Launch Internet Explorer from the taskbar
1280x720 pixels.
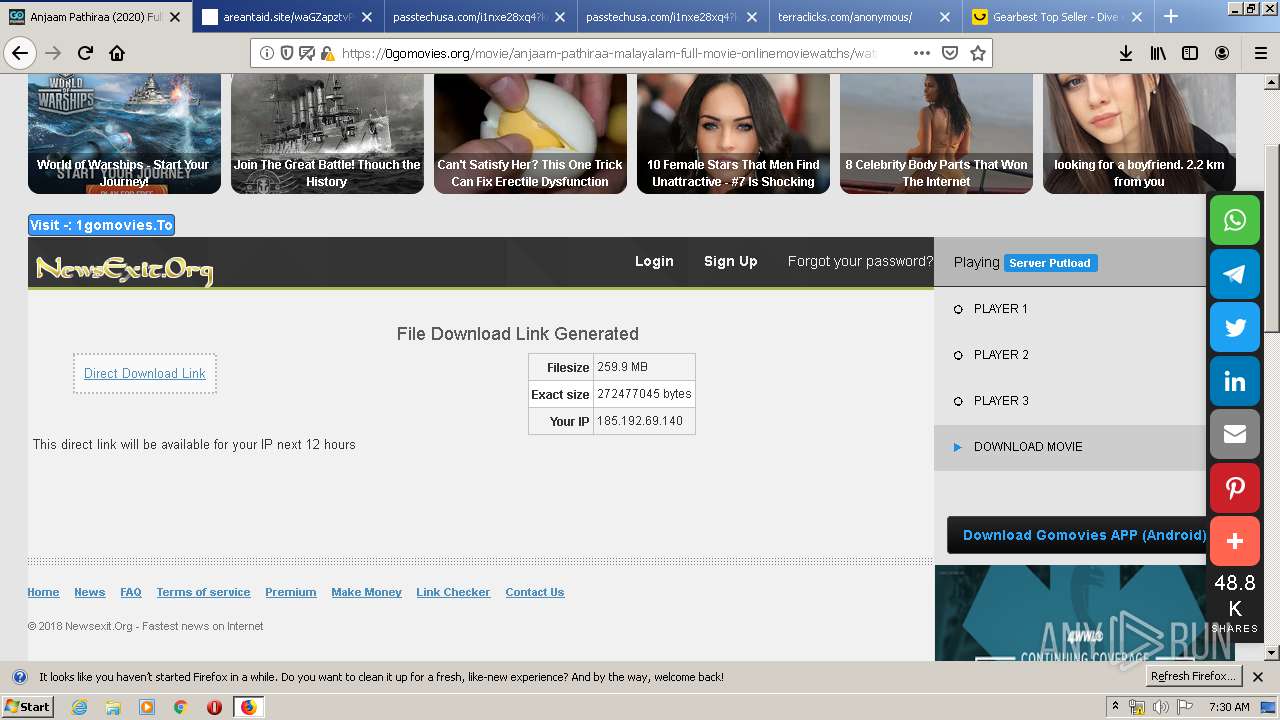80,707
